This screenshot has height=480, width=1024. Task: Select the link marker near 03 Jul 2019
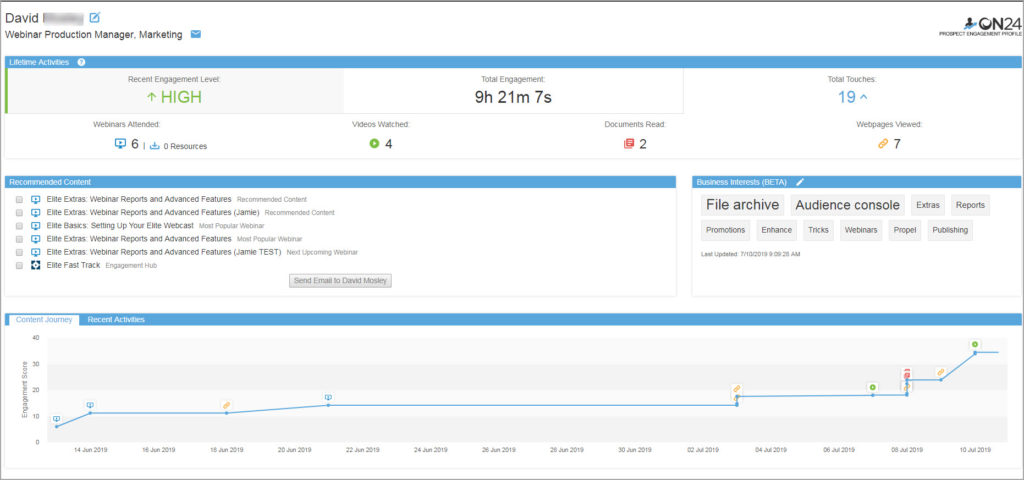(x=737, y=389)
